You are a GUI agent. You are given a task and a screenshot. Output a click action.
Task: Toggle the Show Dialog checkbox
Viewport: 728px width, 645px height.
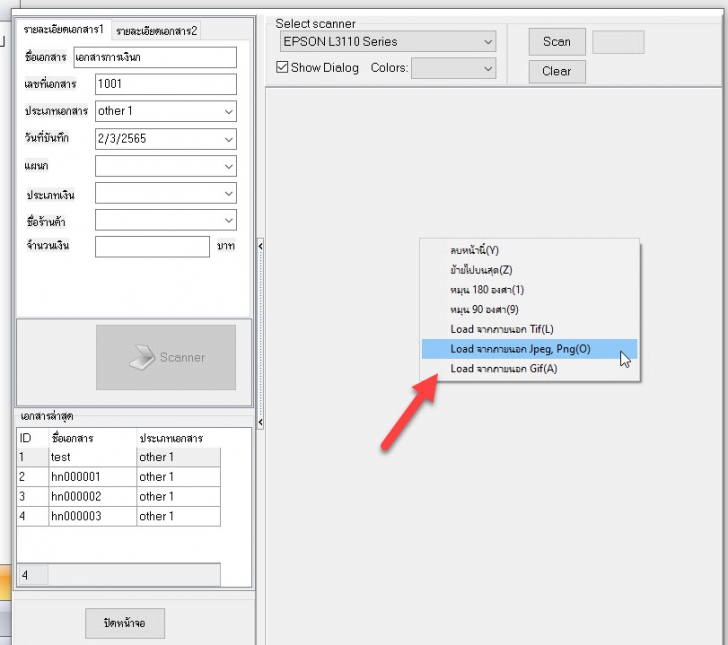click(x=282, y=67)
